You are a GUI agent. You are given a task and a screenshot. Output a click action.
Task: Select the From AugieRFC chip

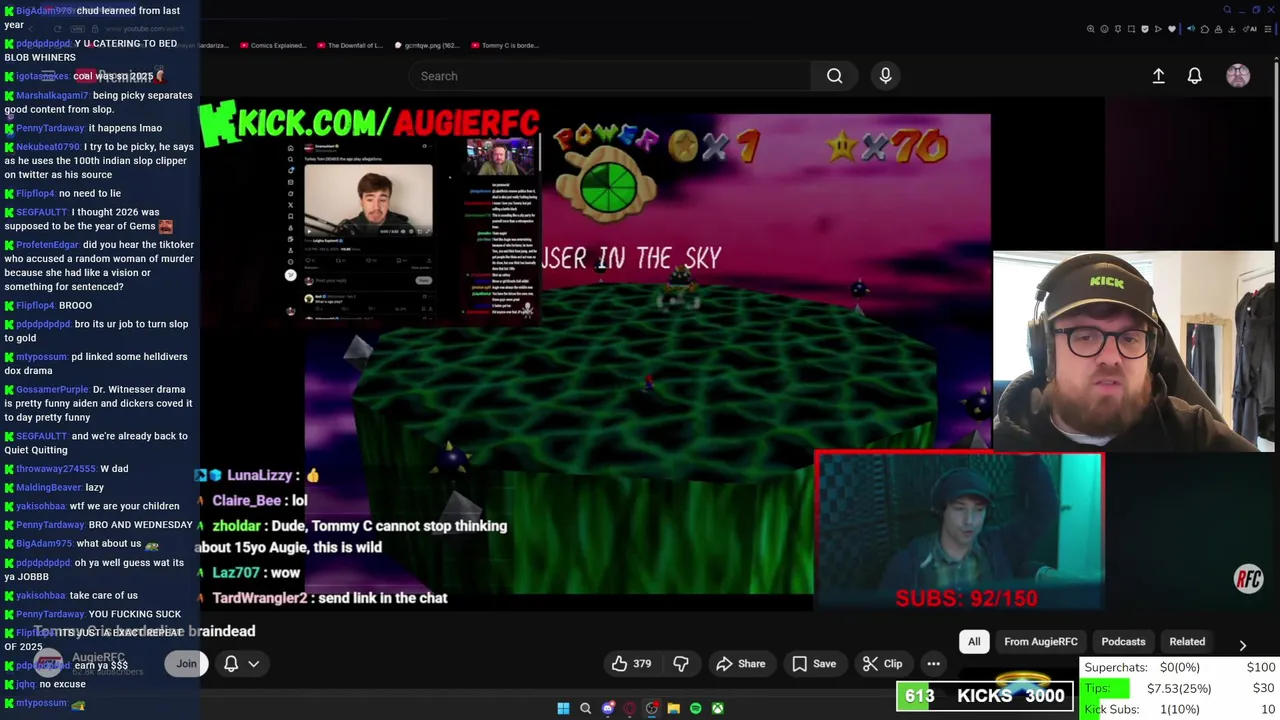click(1041, 642)
